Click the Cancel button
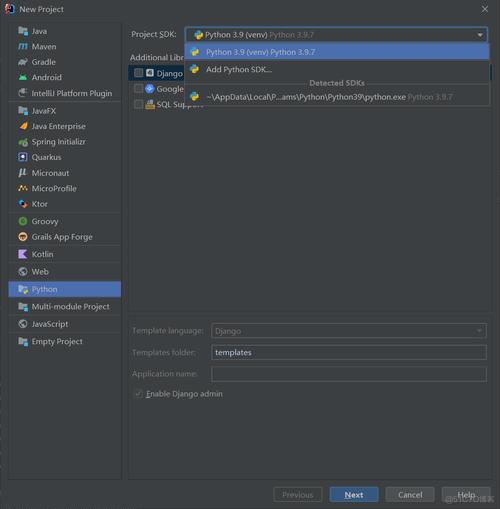The height and width of the screenshot is (509, 500). pos(410,495)
